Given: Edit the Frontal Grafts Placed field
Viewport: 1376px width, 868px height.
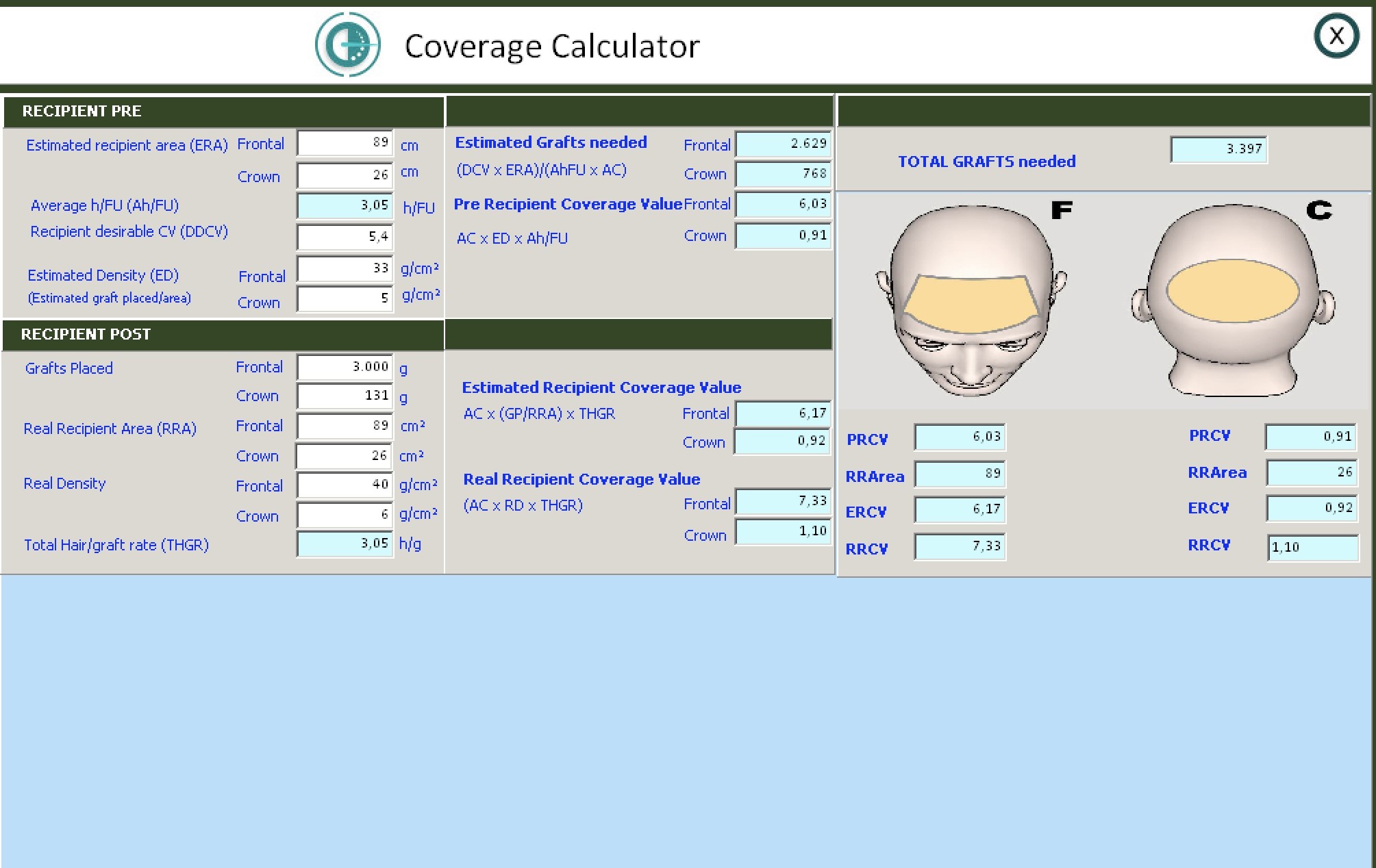Looking at the screenshot, I should tap(345, 367).
